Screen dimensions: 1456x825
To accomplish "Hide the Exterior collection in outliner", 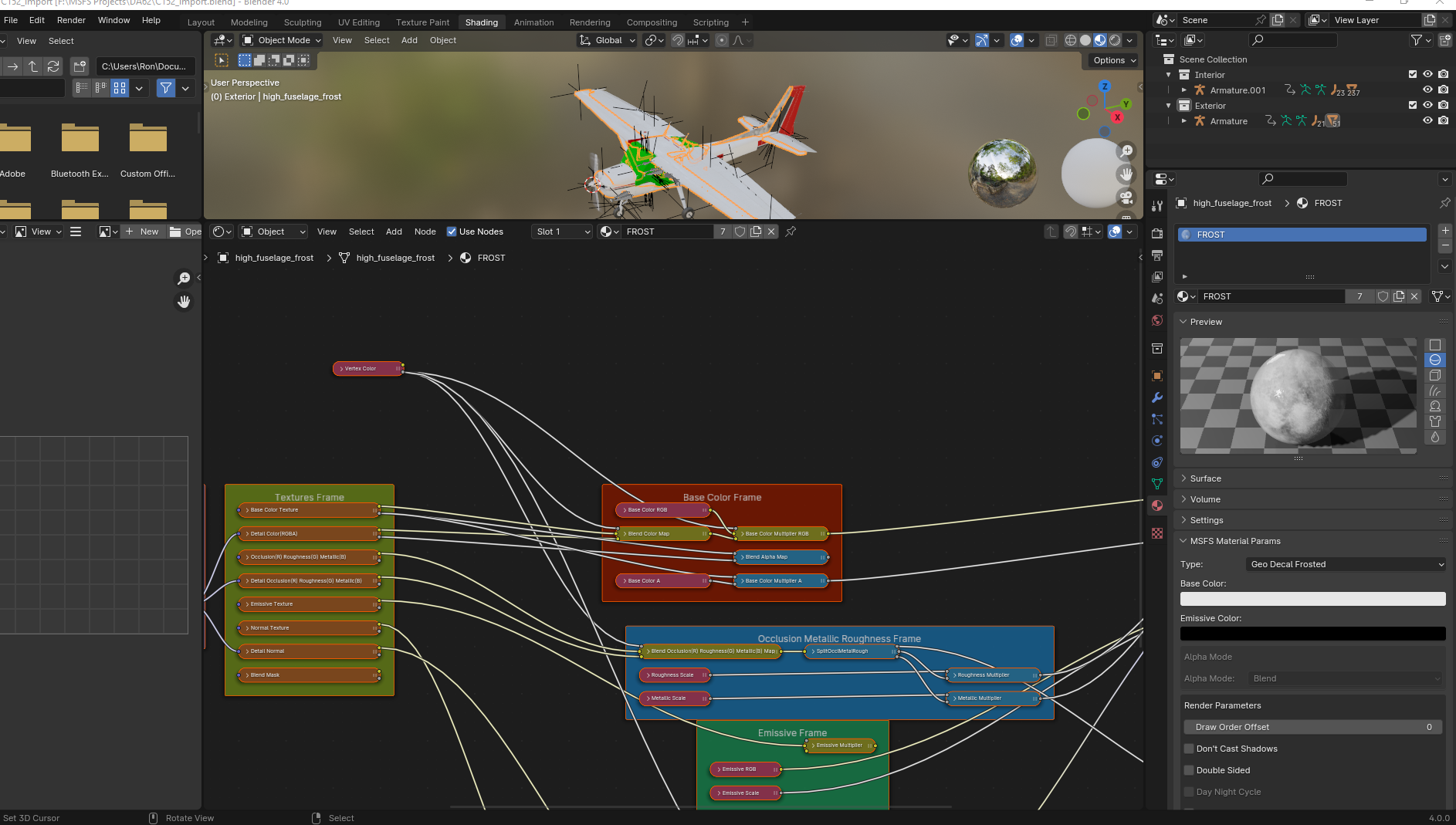I will (x=1427, y=105).
